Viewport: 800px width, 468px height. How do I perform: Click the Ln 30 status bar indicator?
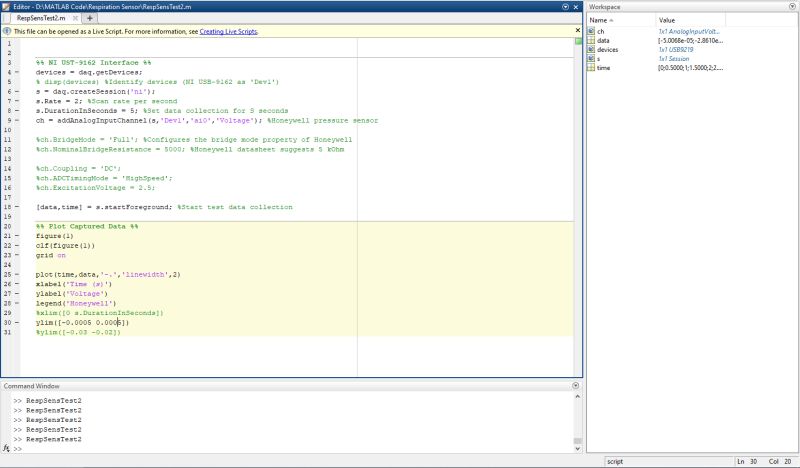(747, 461)
